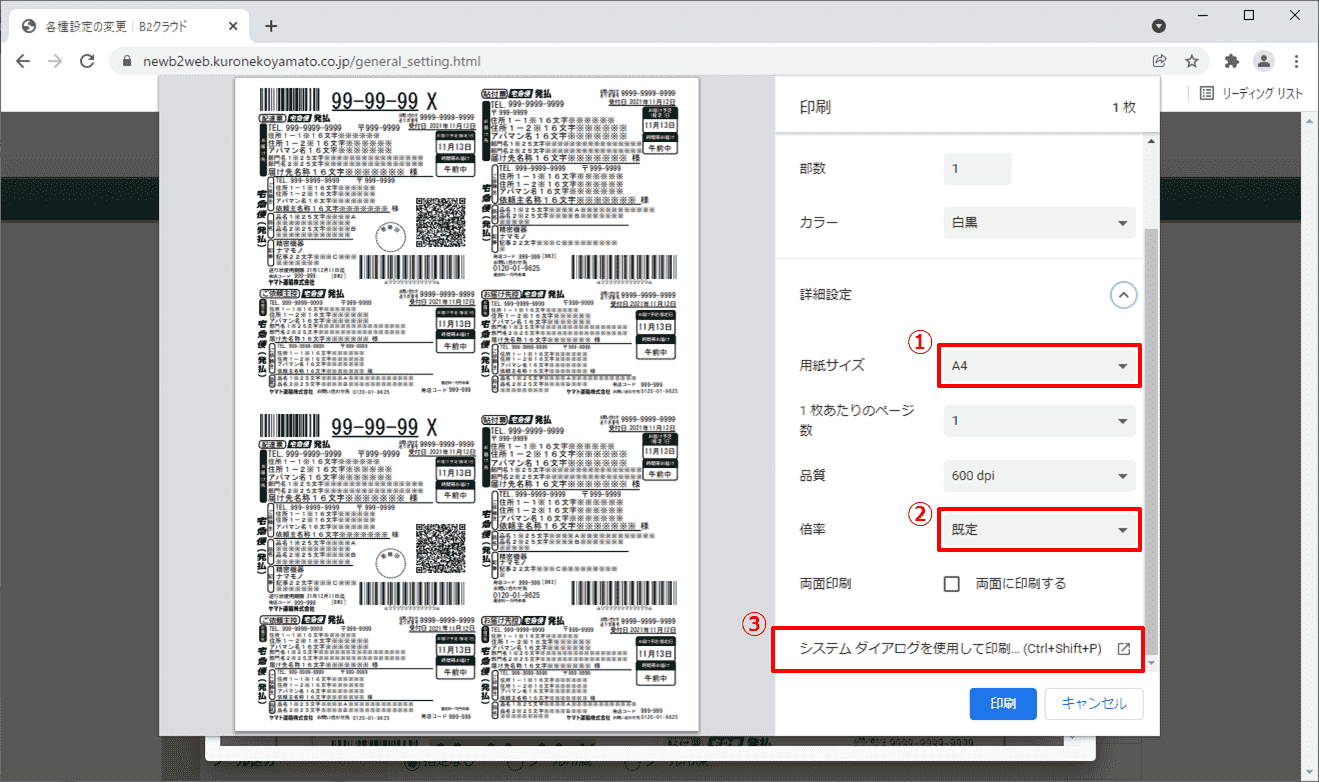Image resolution: width=1319 pixels, height=782 pixels.
Task: Click the address bar URL
Action: pos(313,61)
